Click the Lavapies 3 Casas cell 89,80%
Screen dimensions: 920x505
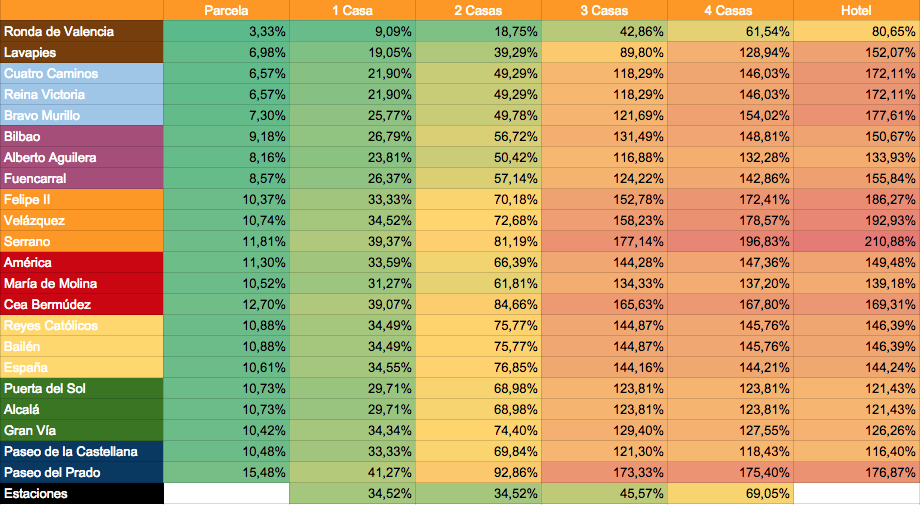coord(604,52)
